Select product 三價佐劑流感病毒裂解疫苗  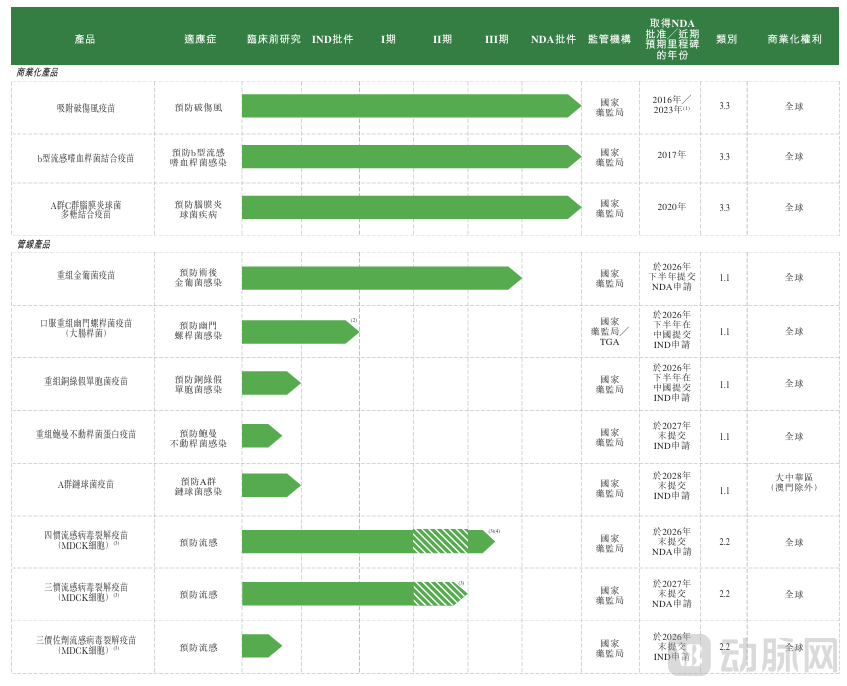tap(86, 645)
